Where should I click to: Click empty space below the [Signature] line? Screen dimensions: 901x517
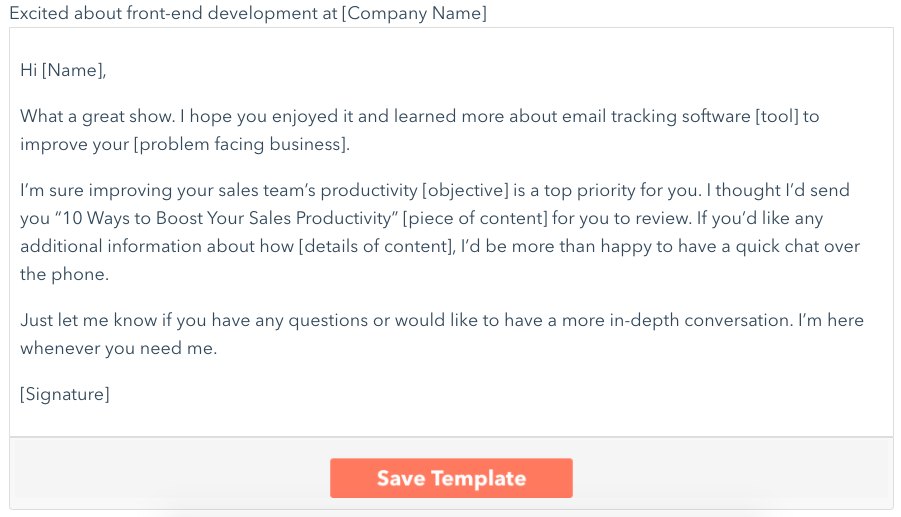click(x=451, y=420)
